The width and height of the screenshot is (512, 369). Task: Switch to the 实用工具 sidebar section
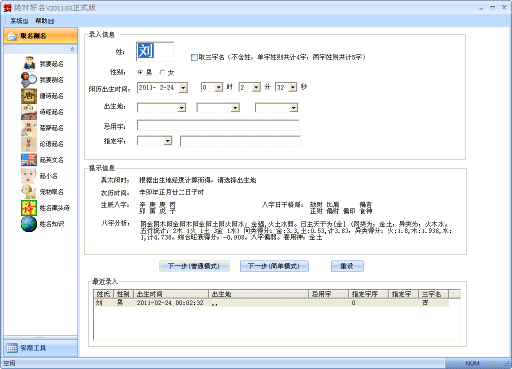[40, 348]
